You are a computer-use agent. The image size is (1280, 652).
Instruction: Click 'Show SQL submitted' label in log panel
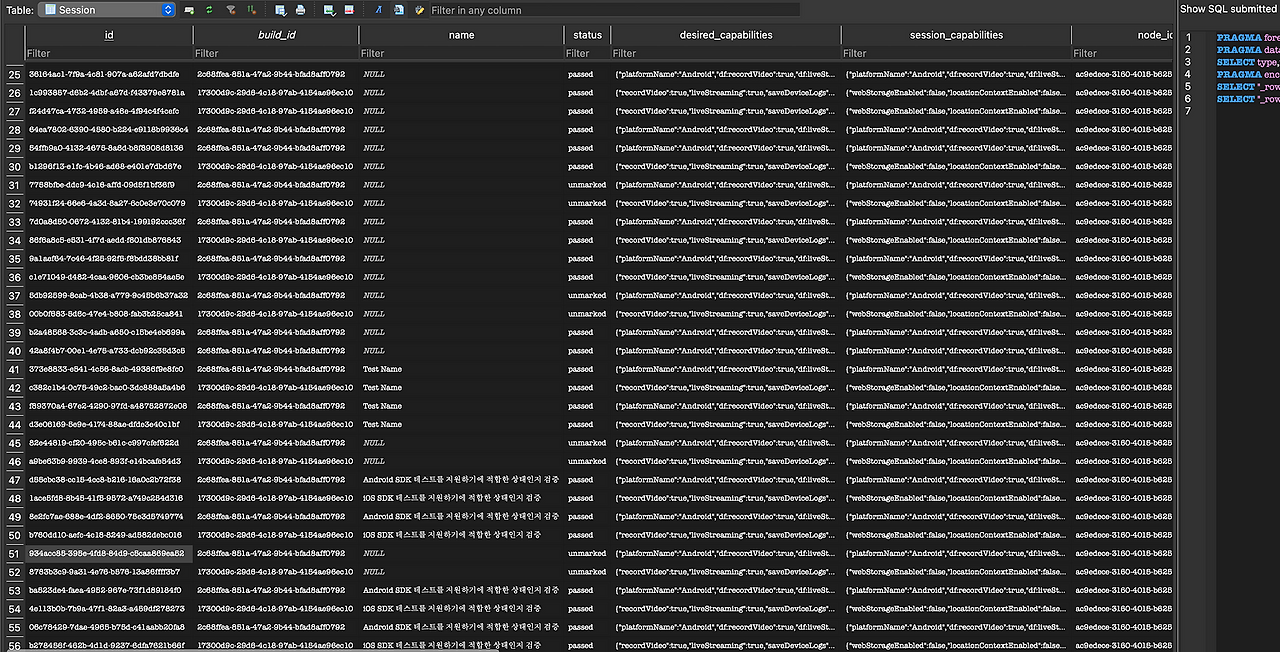tap(1228, 9)
